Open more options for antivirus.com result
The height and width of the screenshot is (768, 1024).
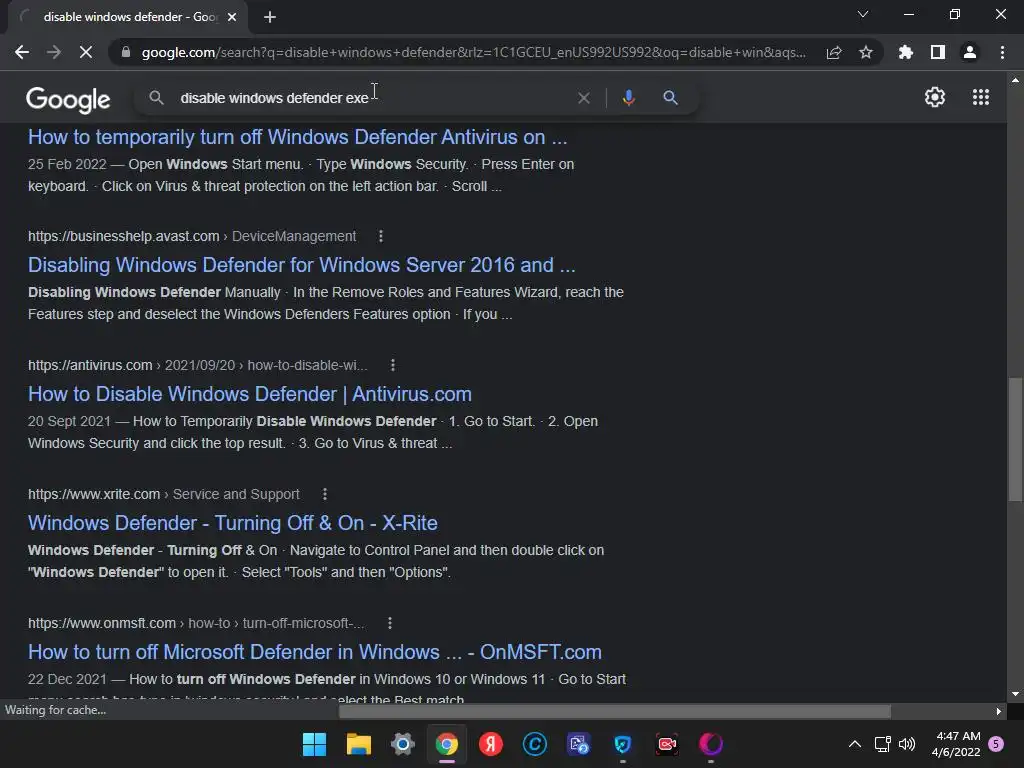[x=392, y=365]
